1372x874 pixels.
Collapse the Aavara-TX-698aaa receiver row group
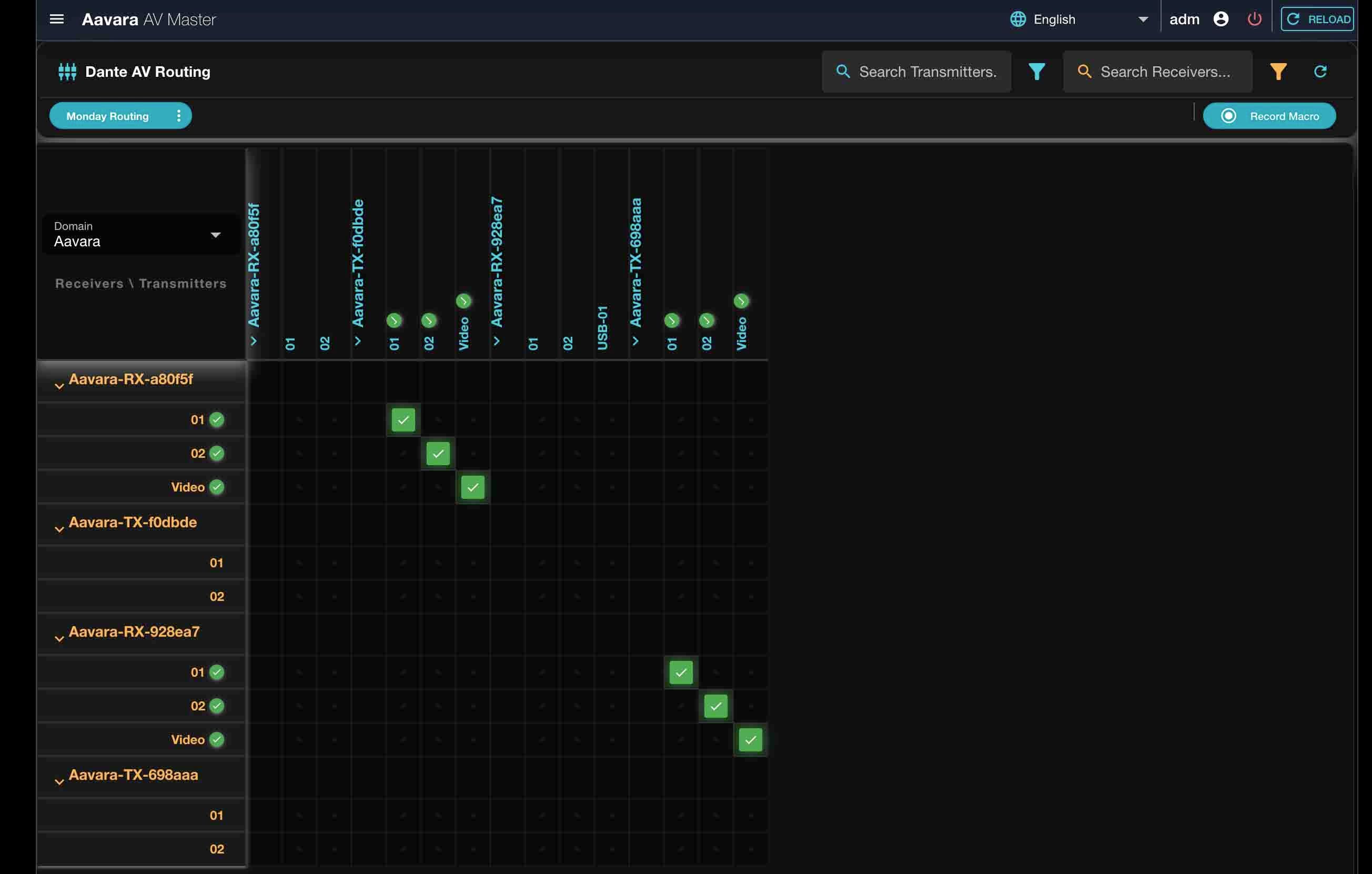pyautogui.click(x=59, y=782)
